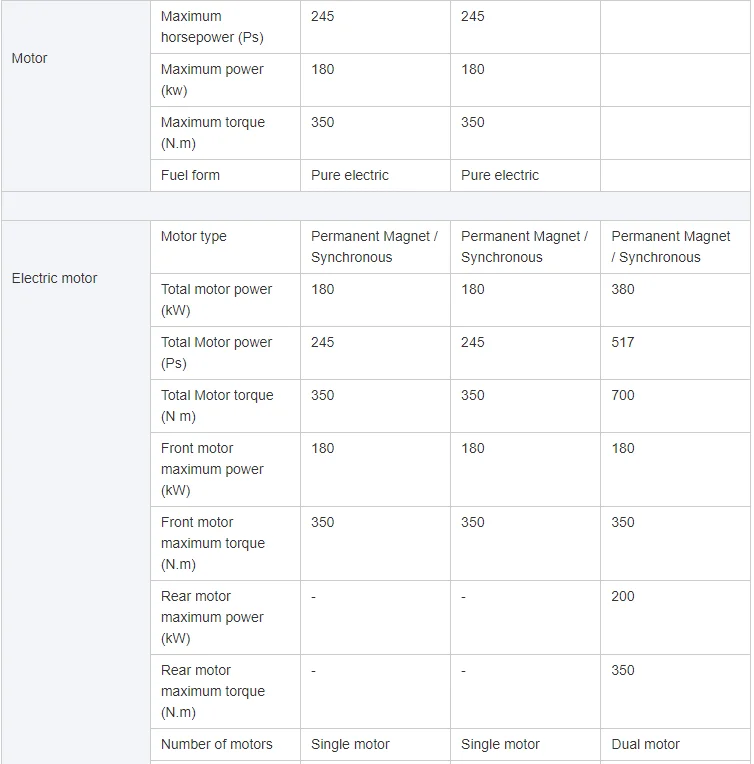Select the 380 total motor power value
Screen dimensions: 754x764
tap(623, 289)
